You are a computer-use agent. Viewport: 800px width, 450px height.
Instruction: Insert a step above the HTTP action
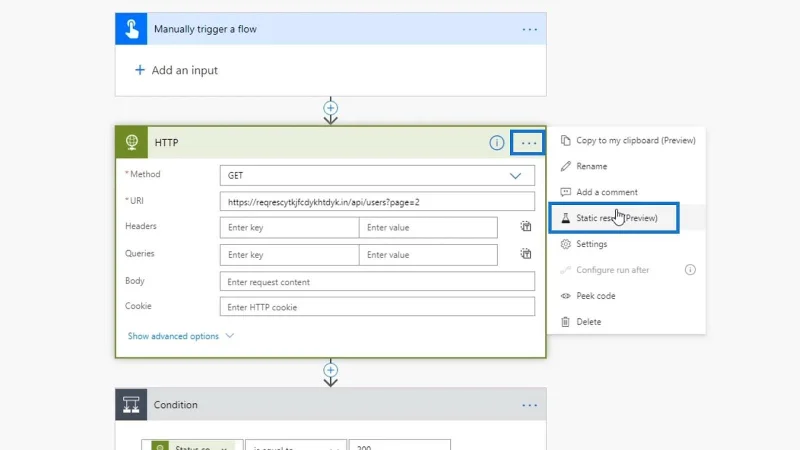pyautogui.click(x=331, y=108)
